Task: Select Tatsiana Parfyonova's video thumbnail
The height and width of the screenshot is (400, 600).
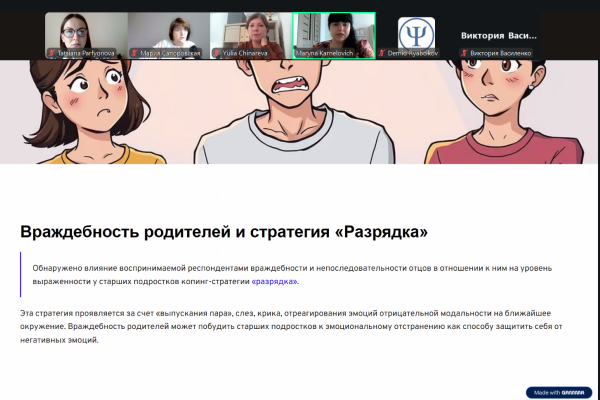Action: pos(86,32)
